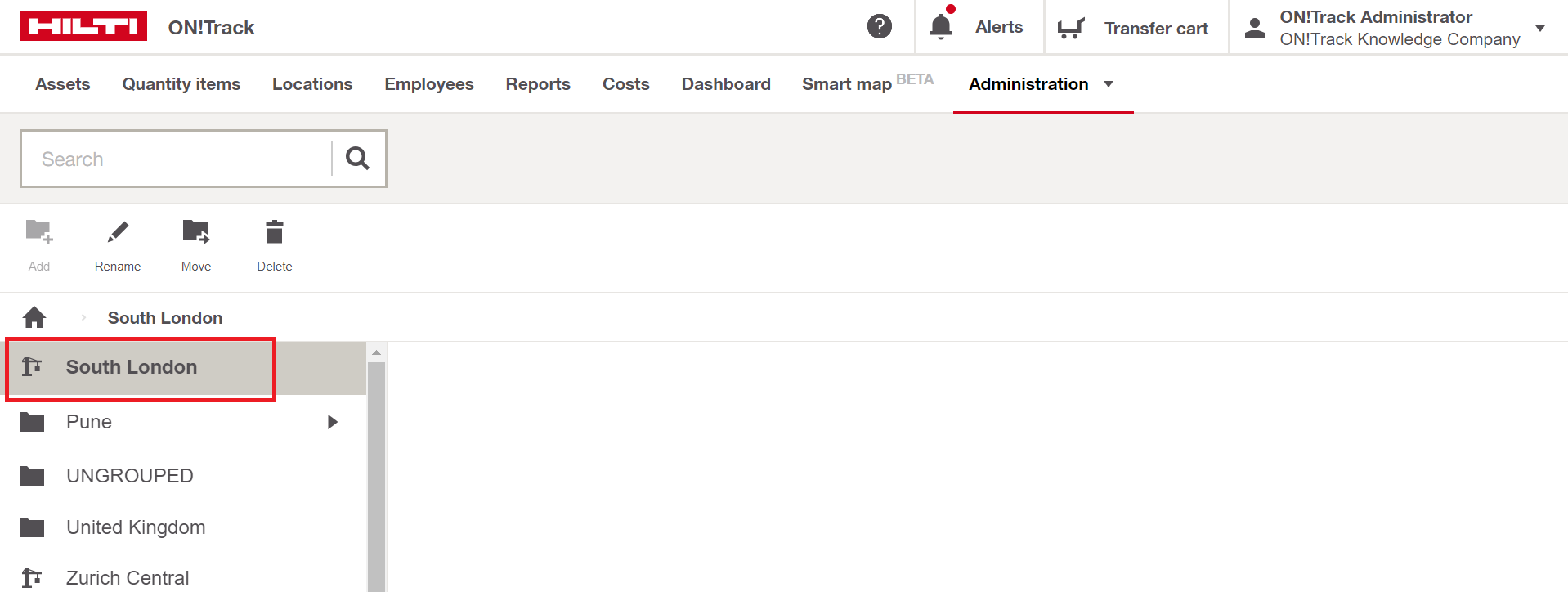This screenshot has height=592, width=1568.
Task: Click the Transfer cart label
Action: tap(1156, 29)
